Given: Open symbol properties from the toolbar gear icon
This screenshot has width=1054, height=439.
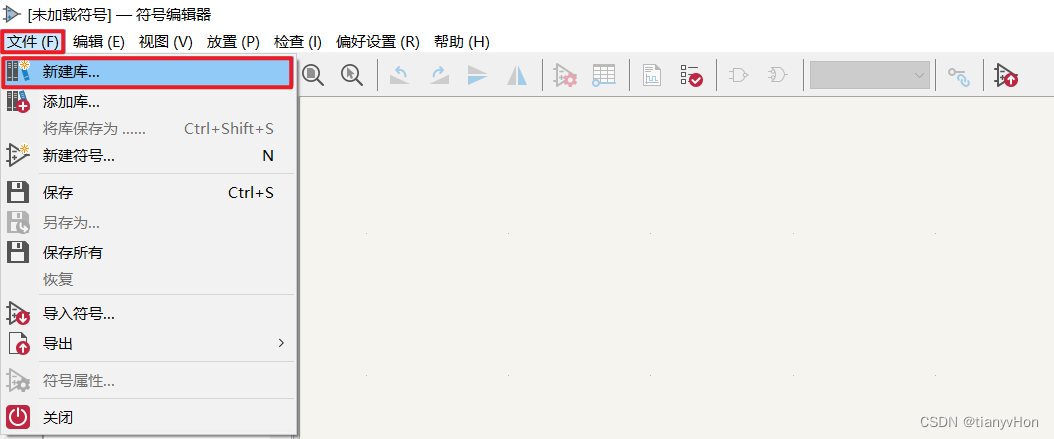Looking at the screenshot, I should point(565,75).
